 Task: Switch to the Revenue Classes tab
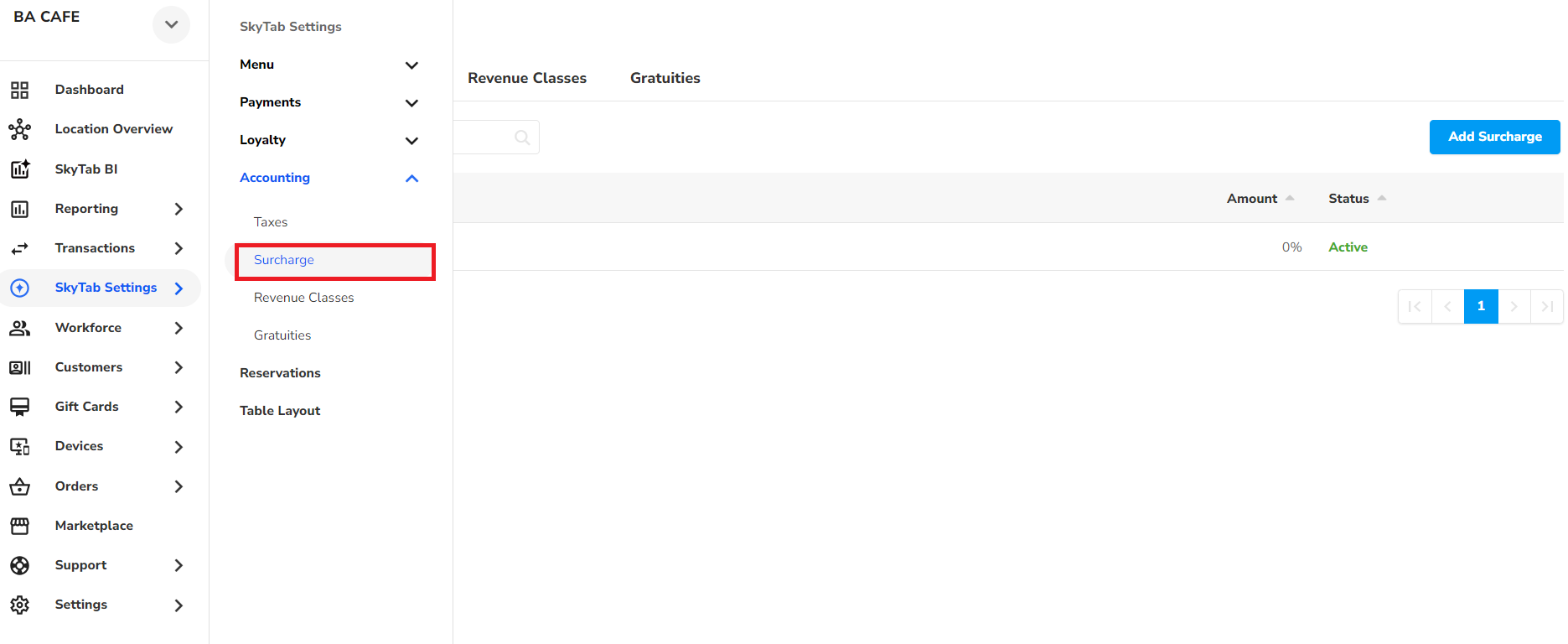527,78
